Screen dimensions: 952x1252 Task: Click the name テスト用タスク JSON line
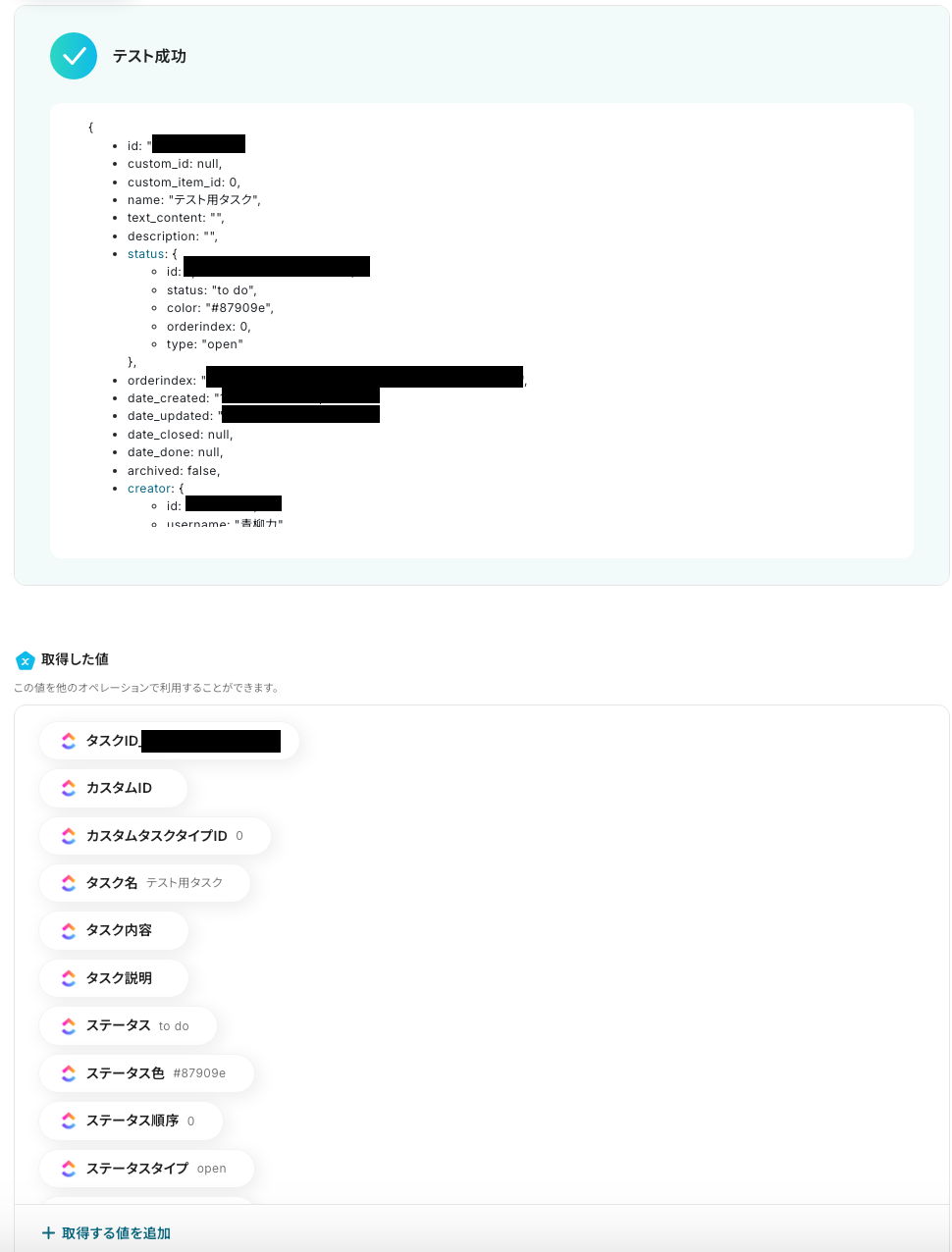click(193, 200)
